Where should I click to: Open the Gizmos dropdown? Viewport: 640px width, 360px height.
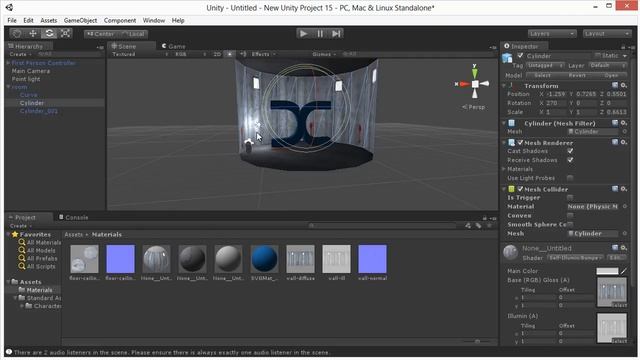point(324,54)
